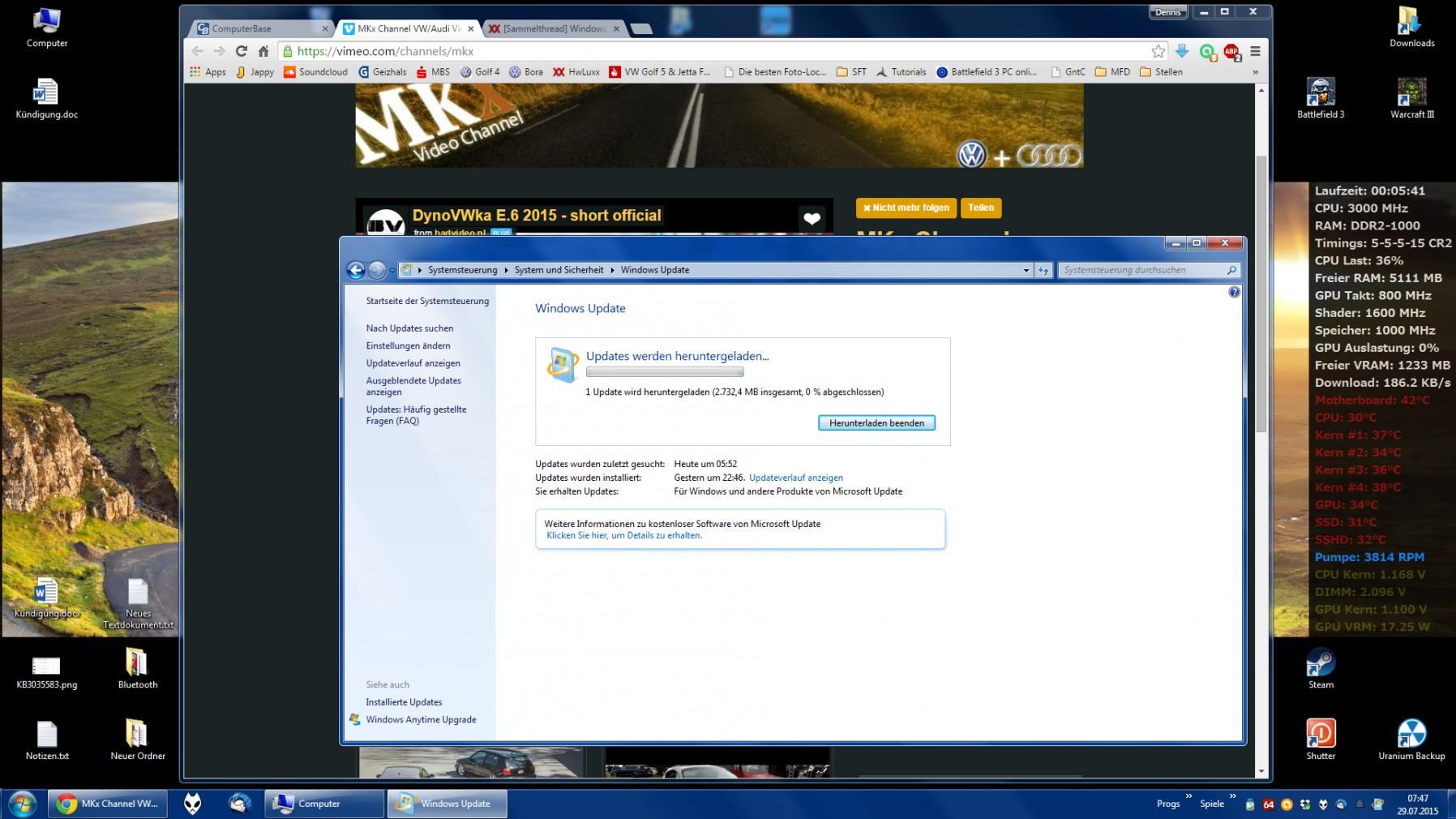
Task: Select the Warcraft III desktop icon
Action: 1412,99
